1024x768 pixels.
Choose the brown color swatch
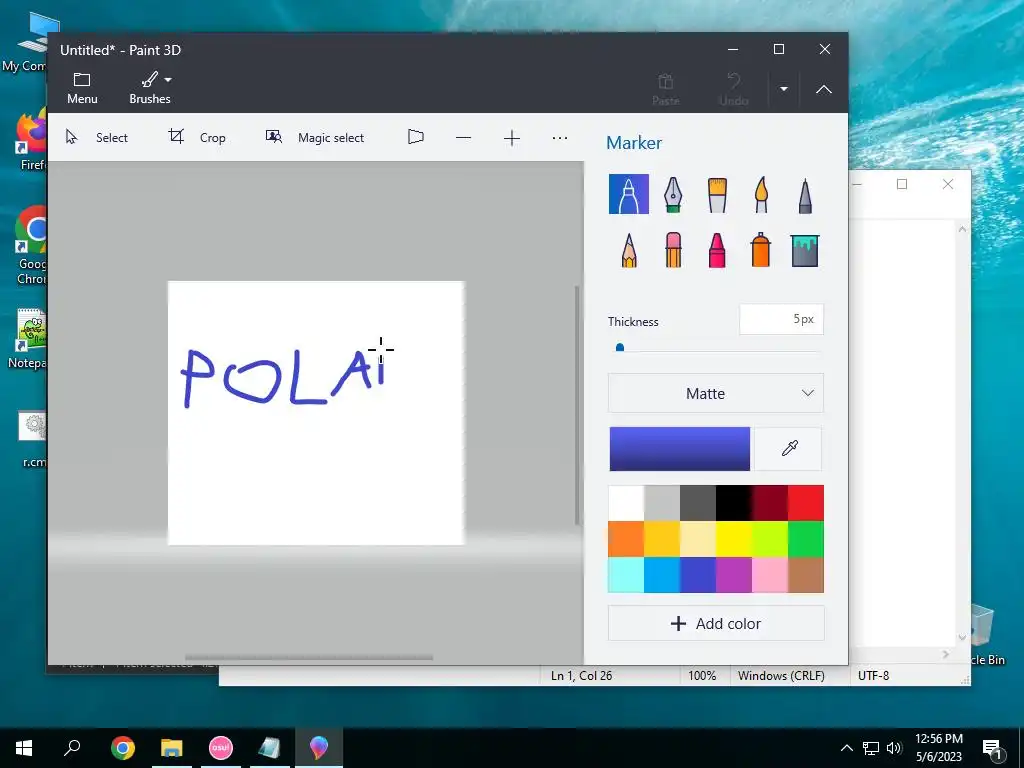pos(806,575)
